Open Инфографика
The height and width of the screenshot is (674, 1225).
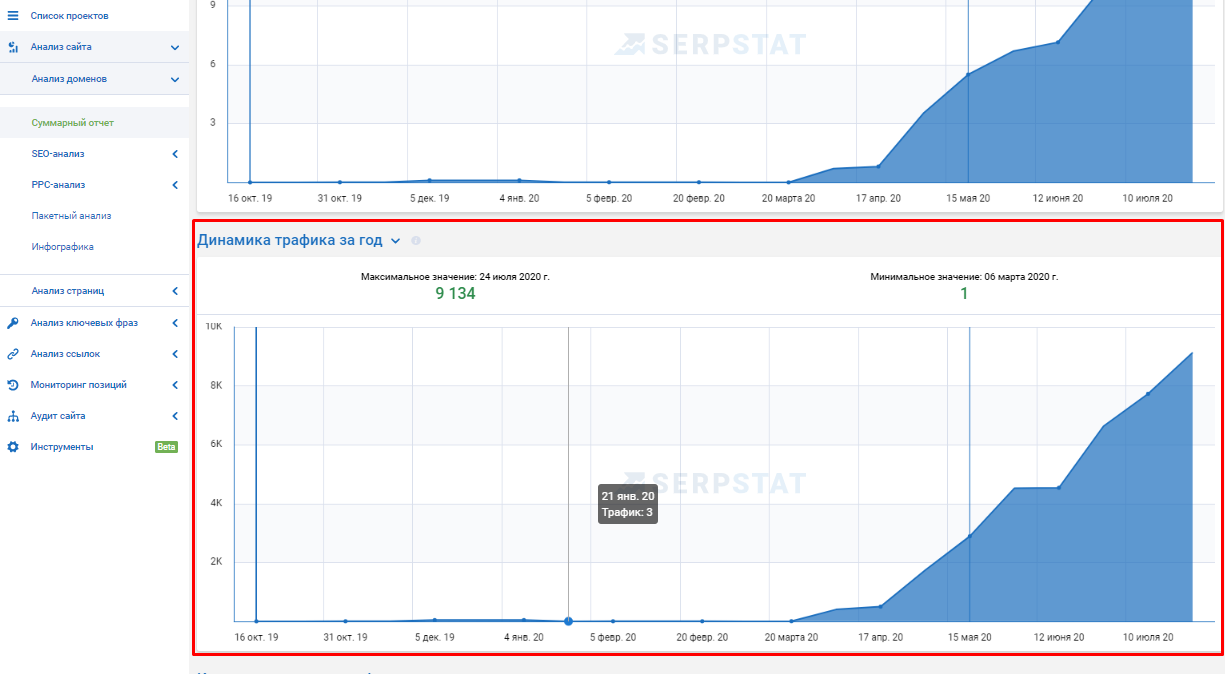pyautogui.click(x=62, y=246)
